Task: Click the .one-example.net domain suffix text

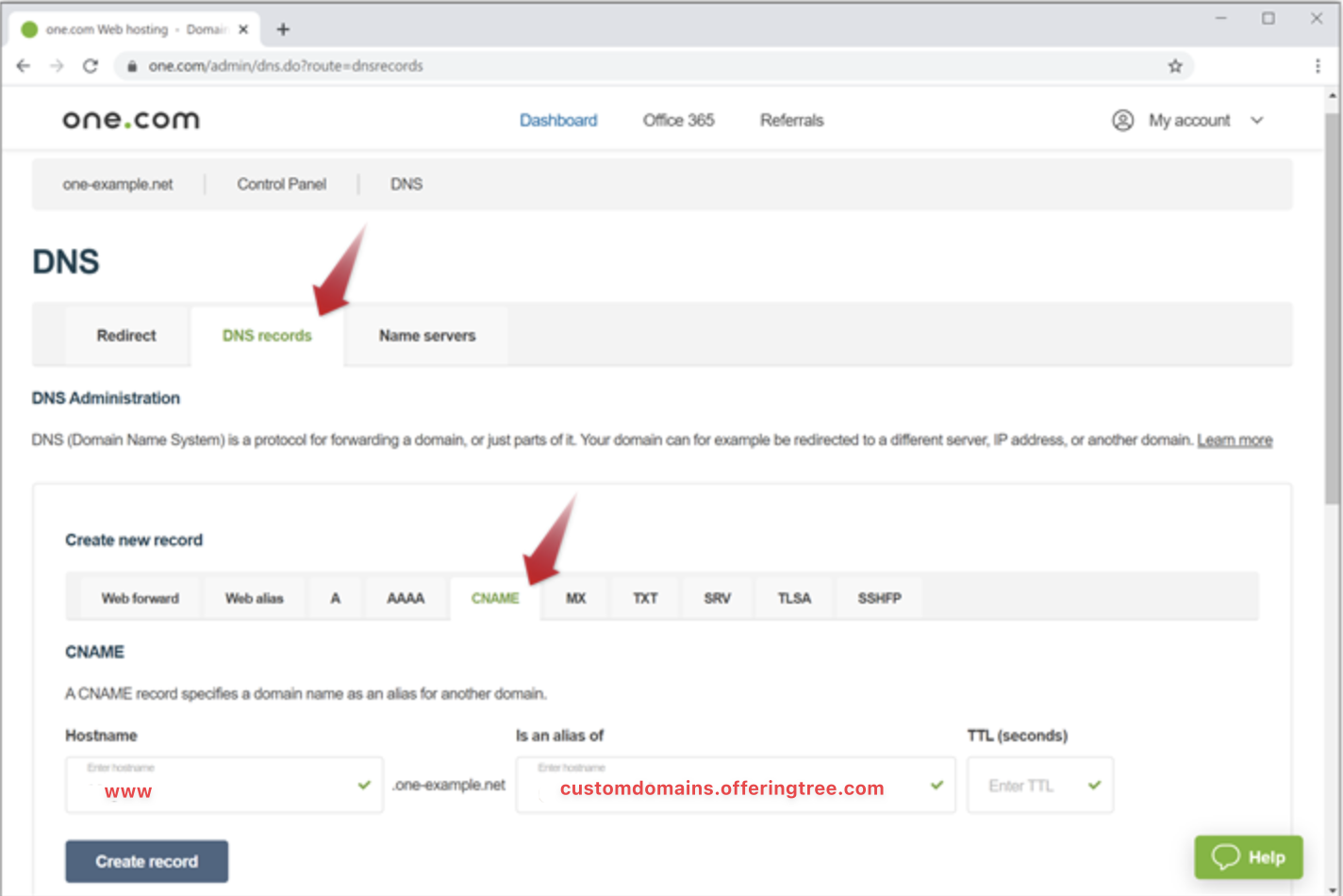Action: pos(449,785)
